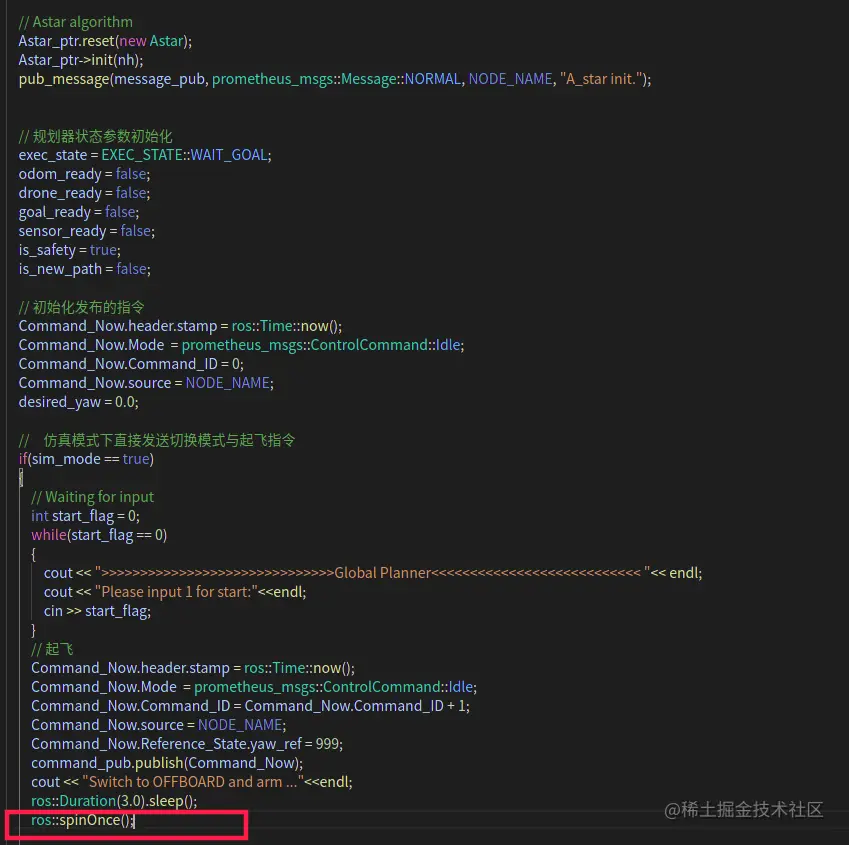Viewport: 849px width, 845px height.
Task: Click the '// Waiting for input' comment
Action: 93,497
